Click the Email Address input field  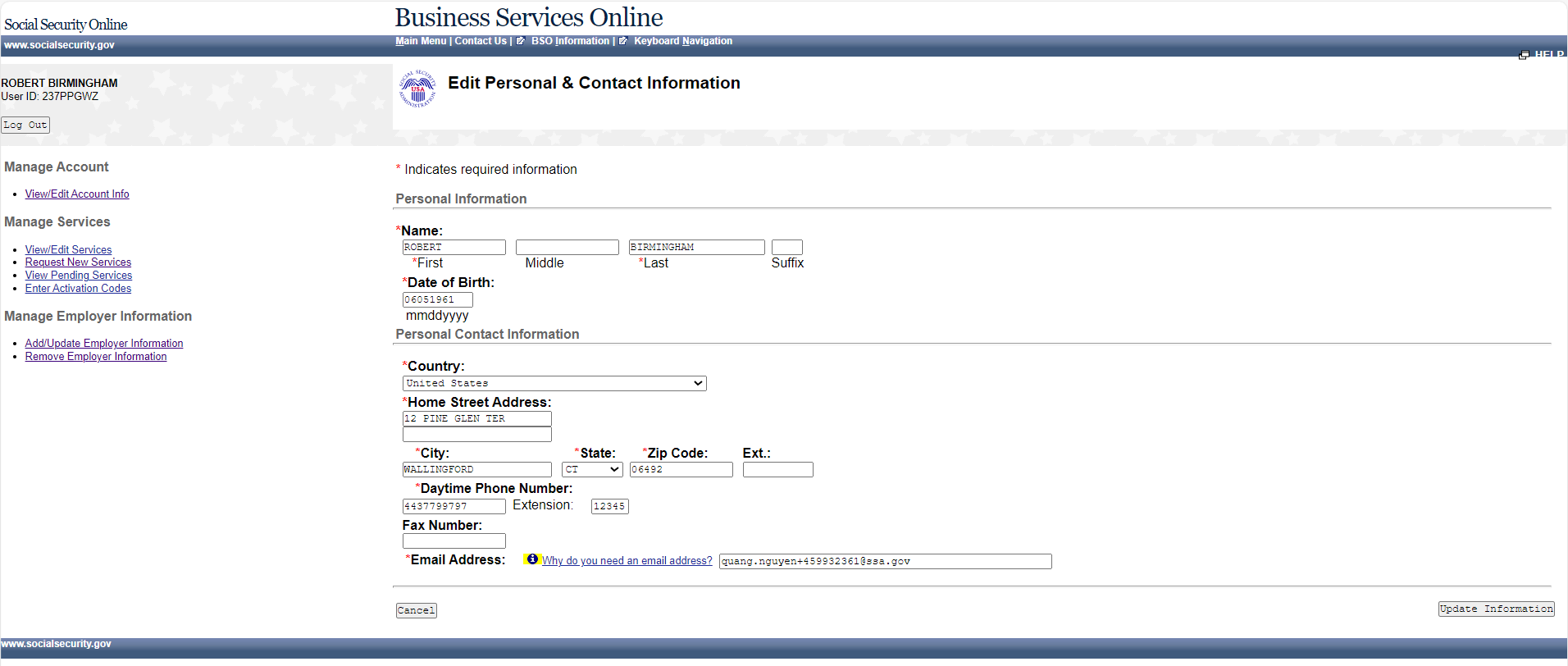point(885,561)
